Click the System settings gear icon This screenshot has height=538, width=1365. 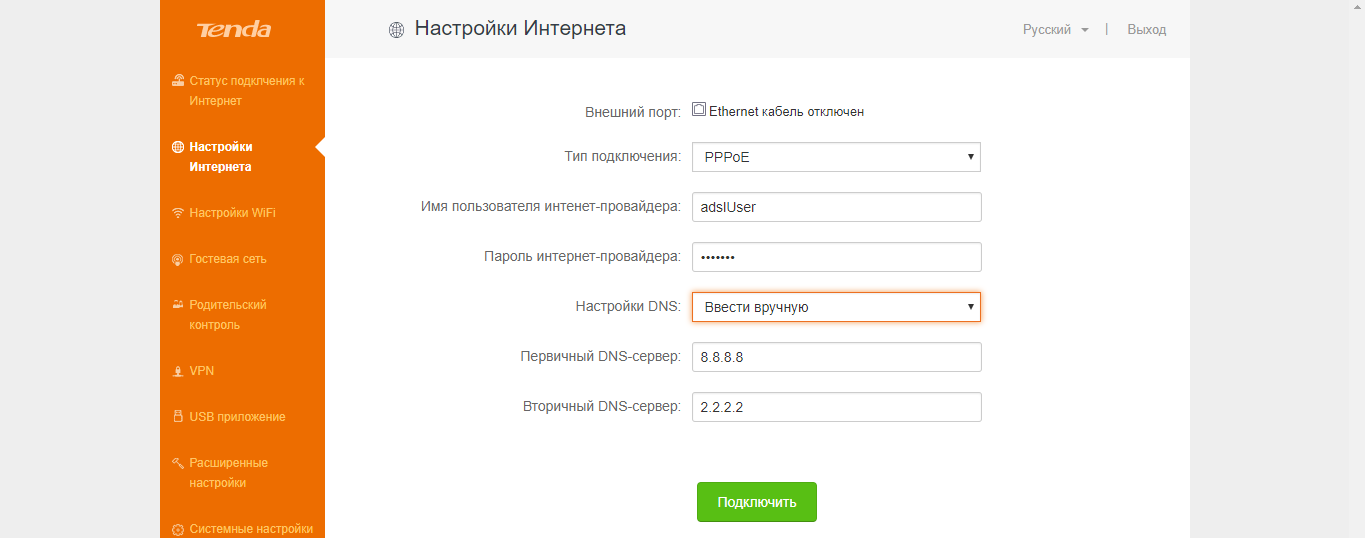(x=178, y=530)
